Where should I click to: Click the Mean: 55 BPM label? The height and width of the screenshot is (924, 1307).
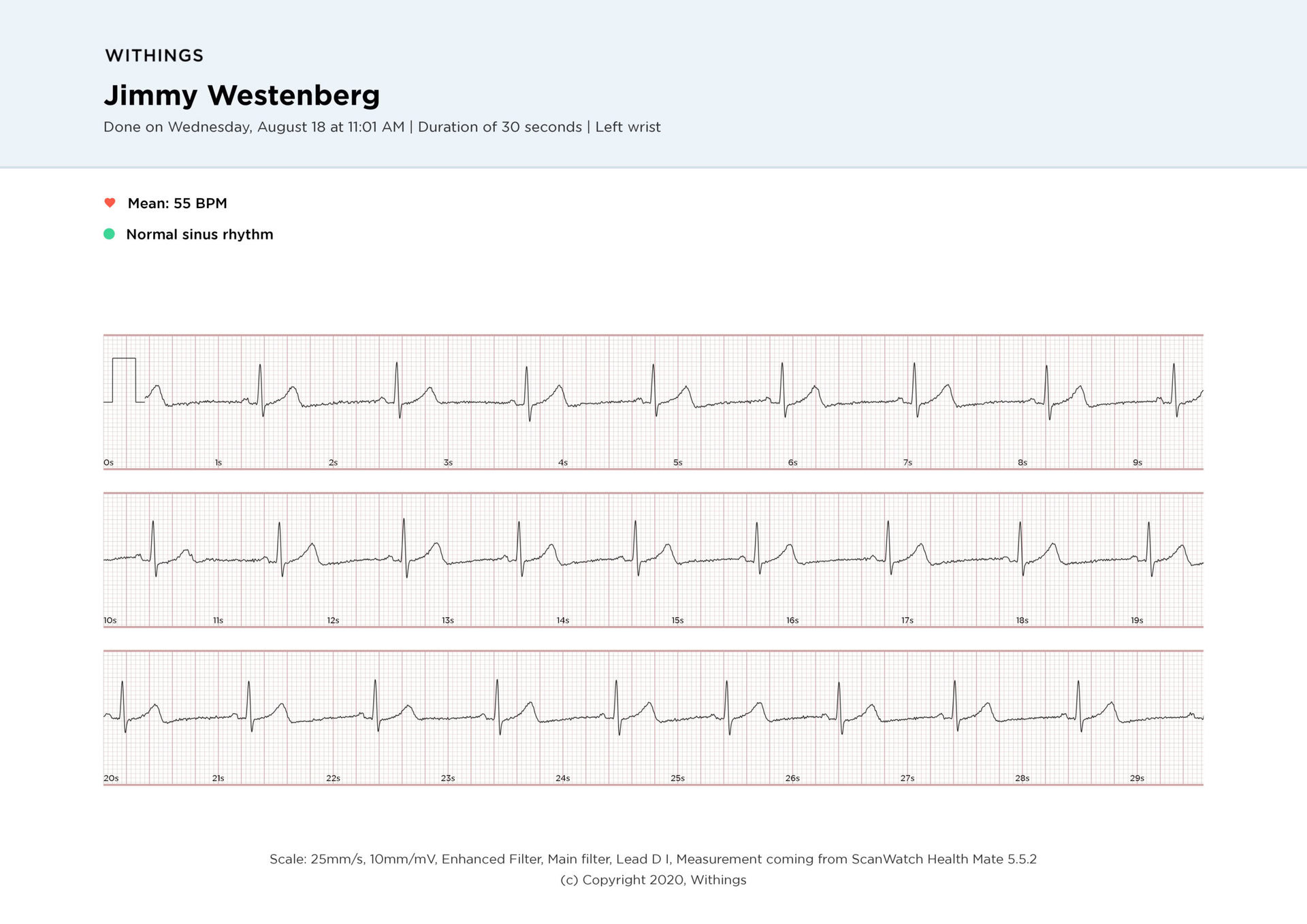tap(177, 203)
